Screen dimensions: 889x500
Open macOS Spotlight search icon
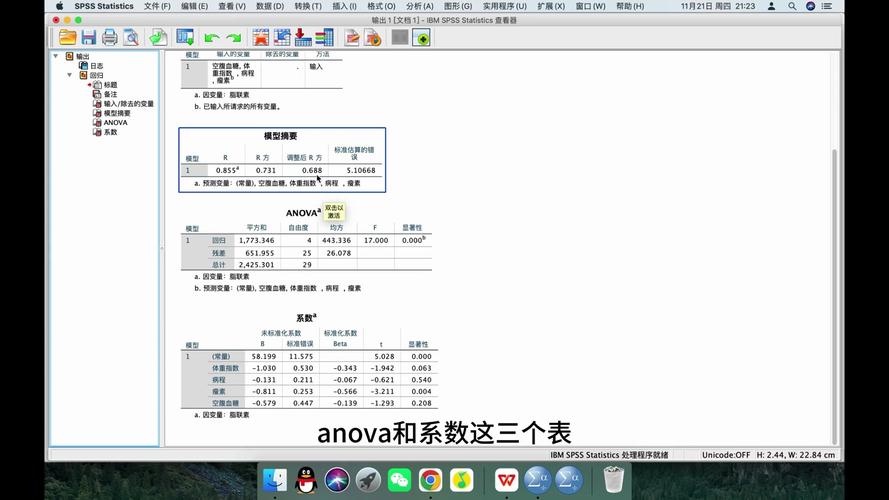[x=791, y=6]
